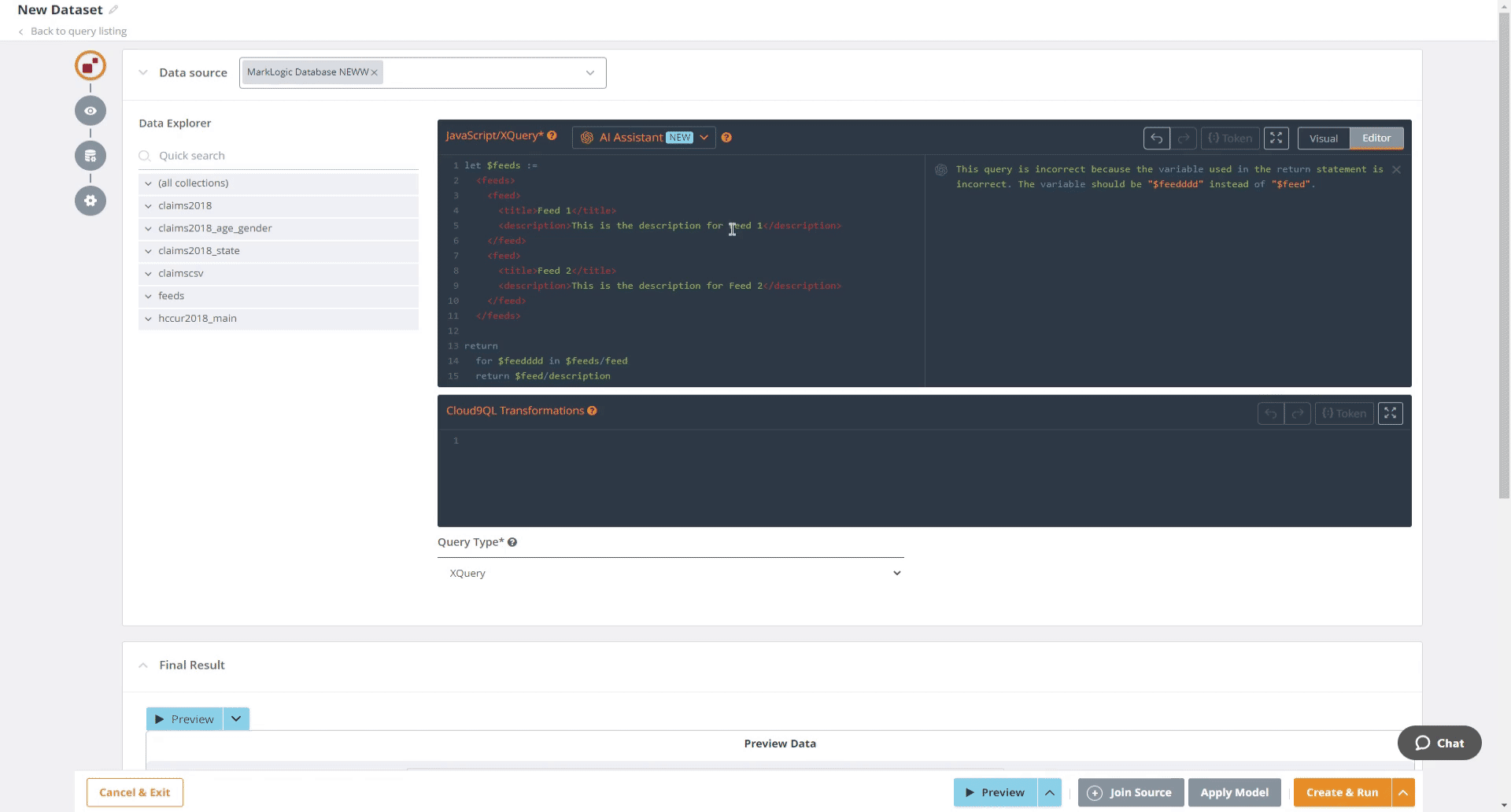Screen dimensions: 1511x812
Task: Dismiss the AI Assistant error message
Action: pos(1396,170)
